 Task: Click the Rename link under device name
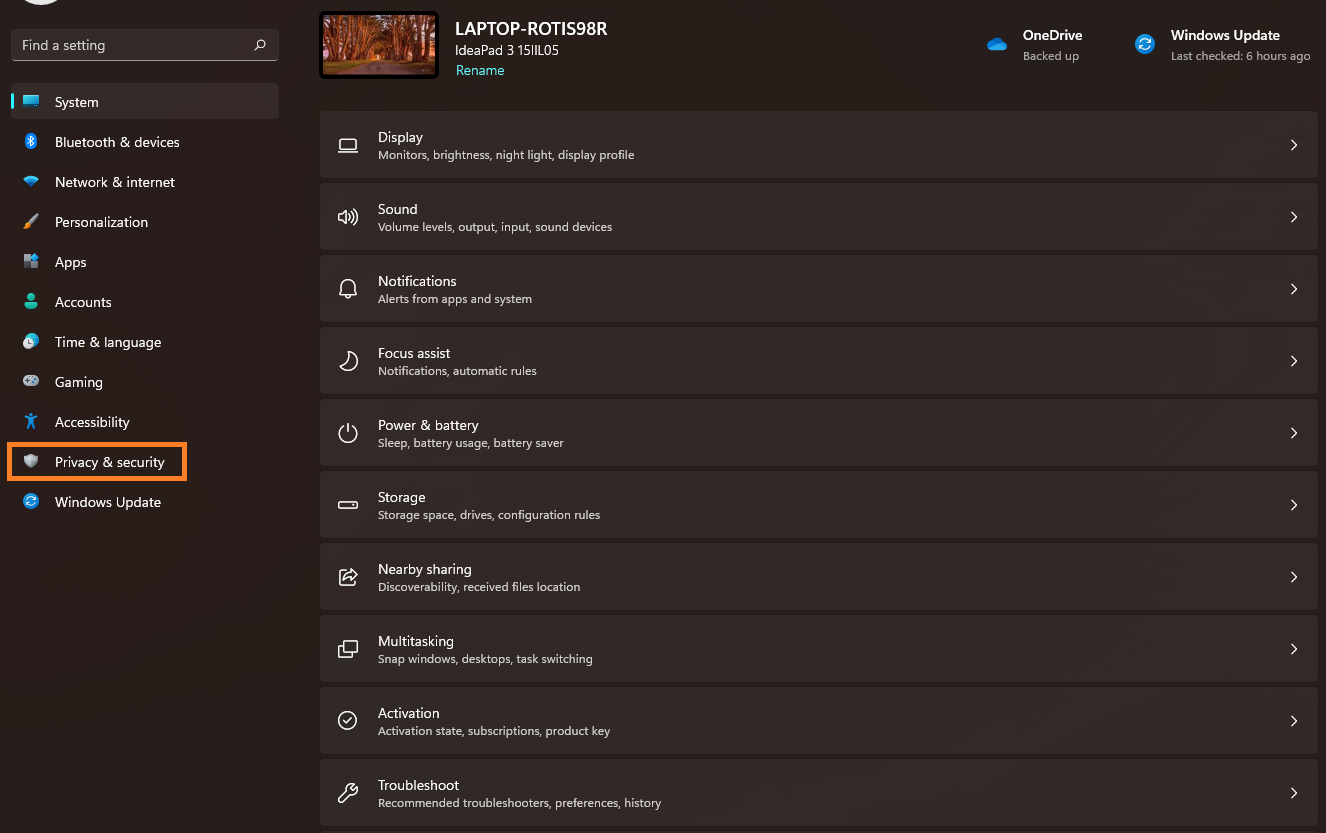click(x=480, y=70)
